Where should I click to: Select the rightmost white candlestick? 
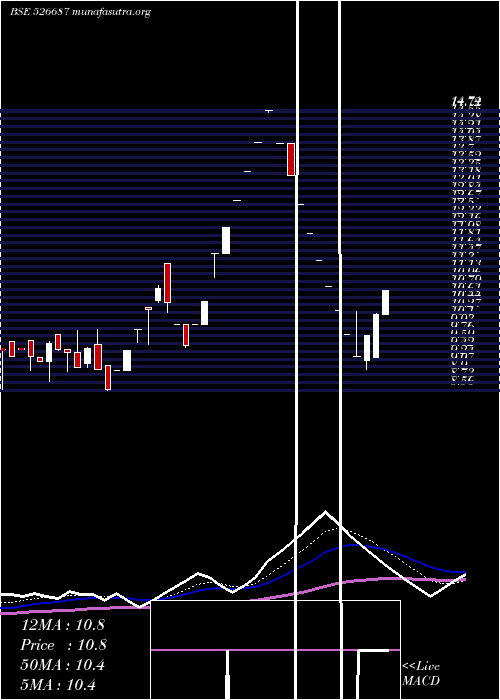click(x=385, y=302)
